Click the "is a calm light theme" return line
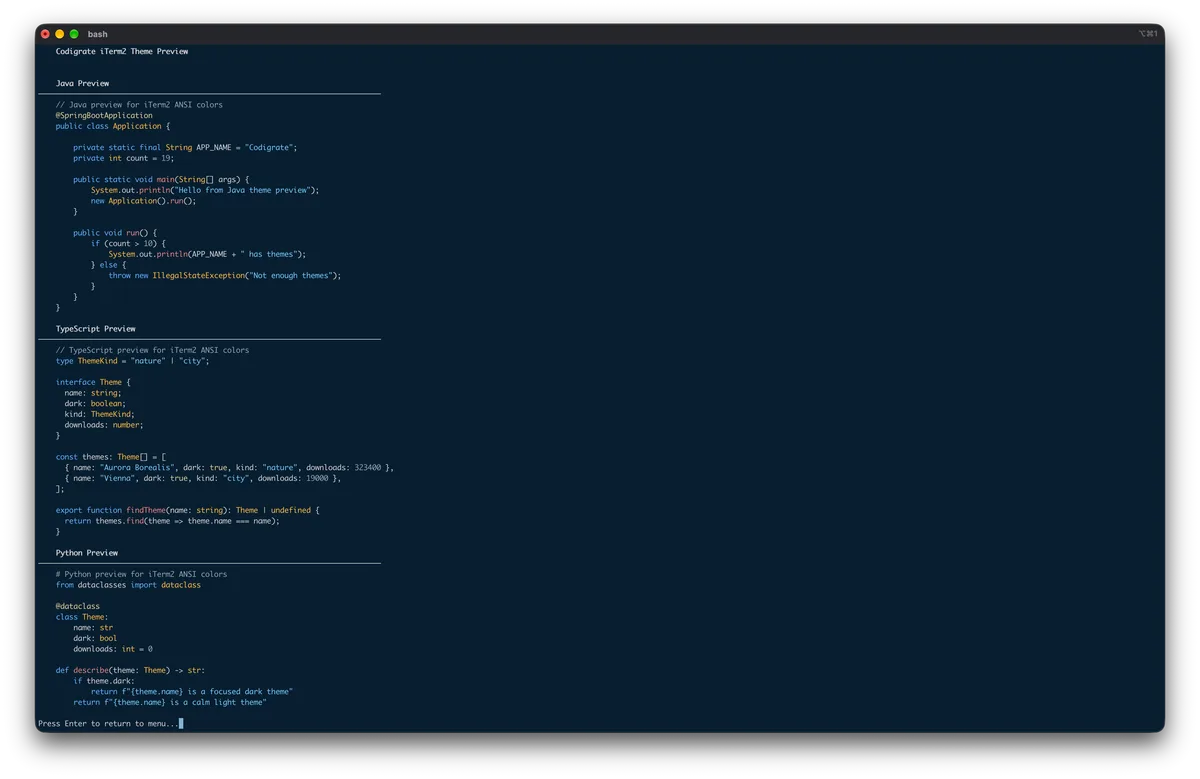Viewport: 1200px width, 779px height. click(x=170, y=702)
